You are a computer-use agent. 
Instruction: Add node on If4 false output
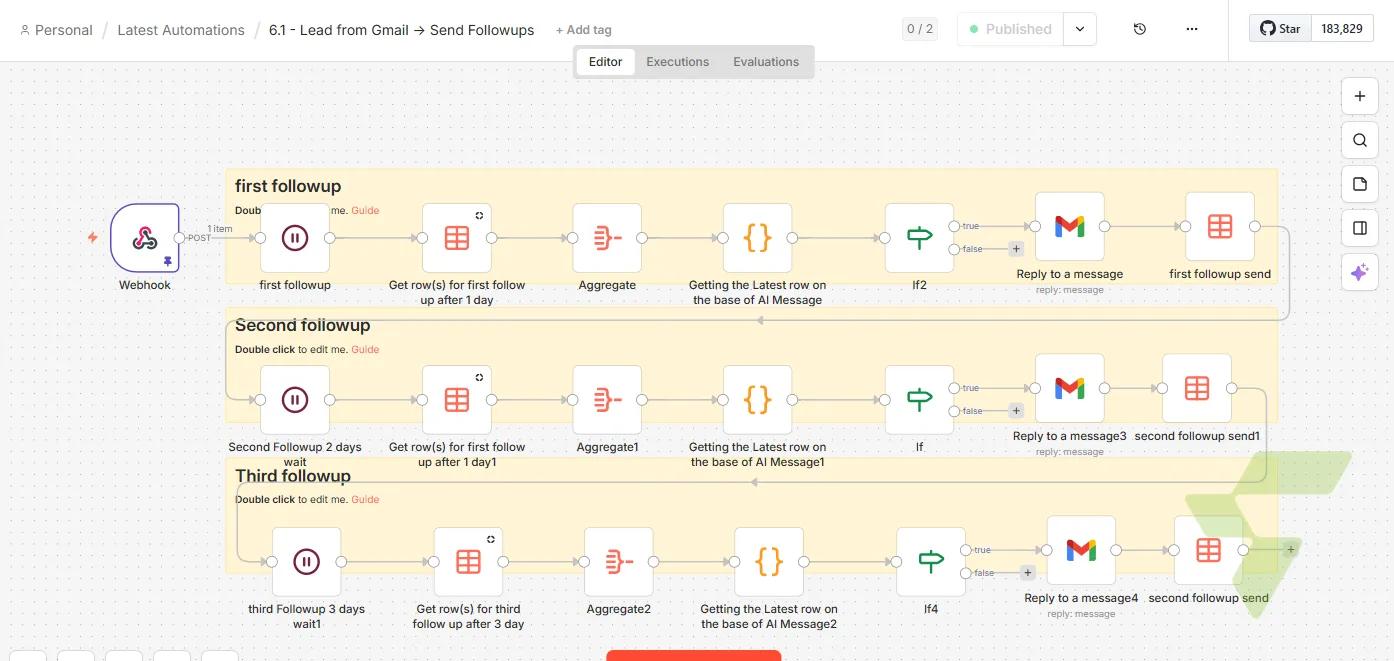(1028, 573)
